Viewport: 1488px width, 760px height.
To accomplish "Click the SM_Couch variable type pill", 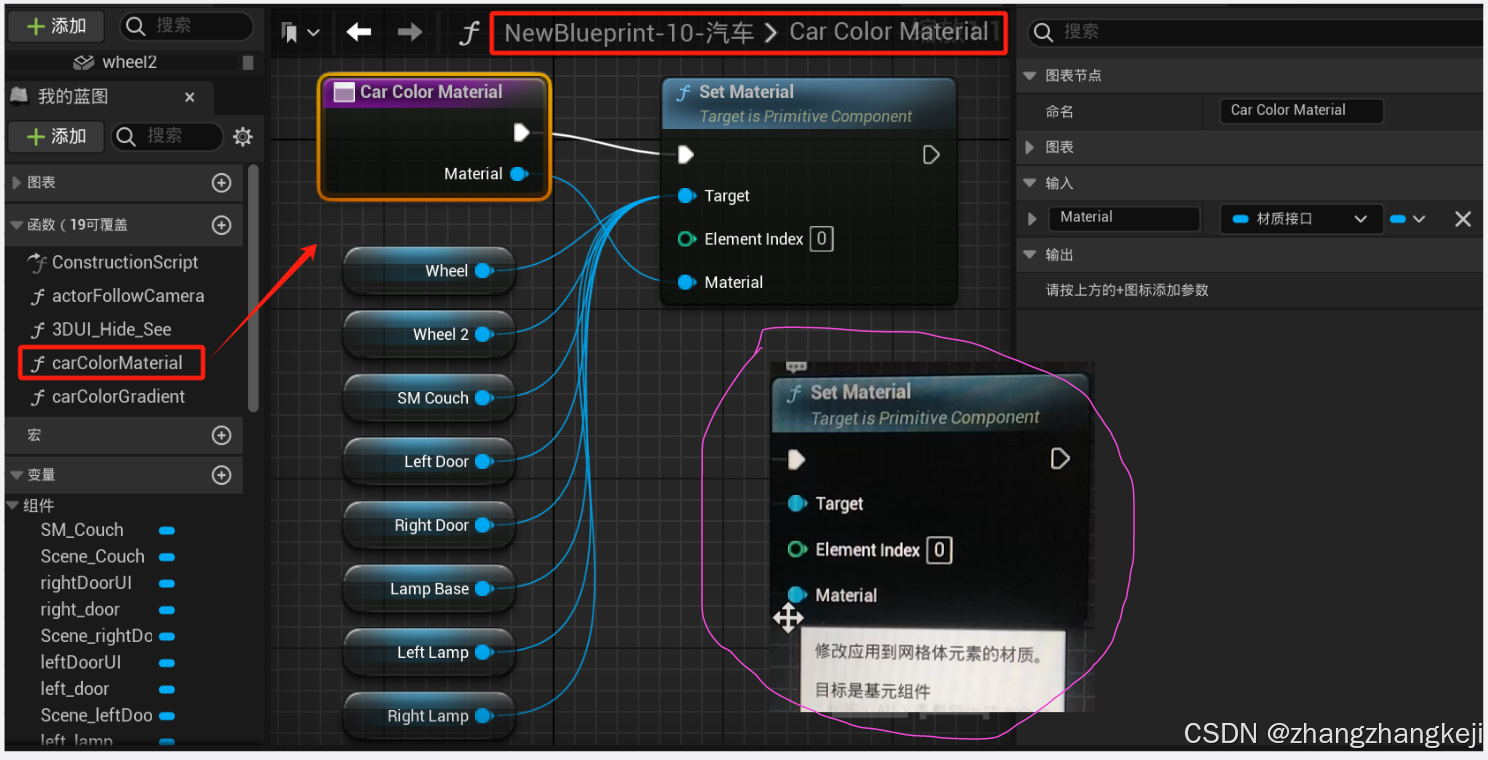I will coord(167,530).
